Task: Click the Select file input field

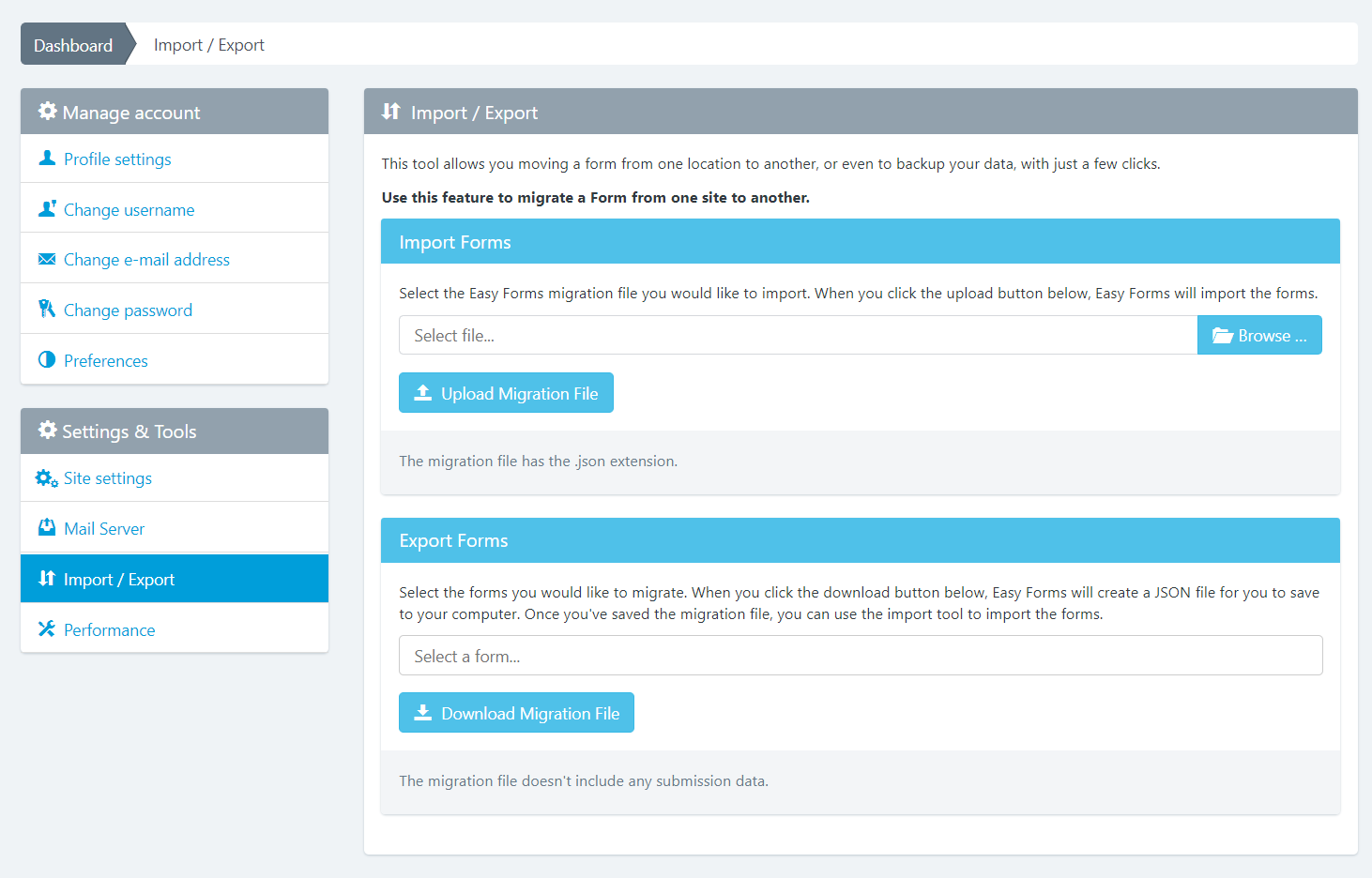Action: 798,336
